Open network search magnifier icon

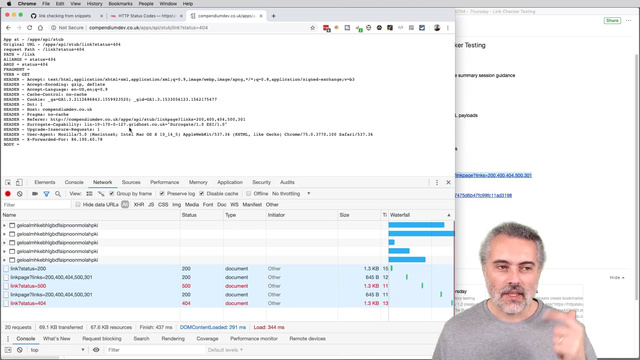pyautogui.click(x=58, y=194)
